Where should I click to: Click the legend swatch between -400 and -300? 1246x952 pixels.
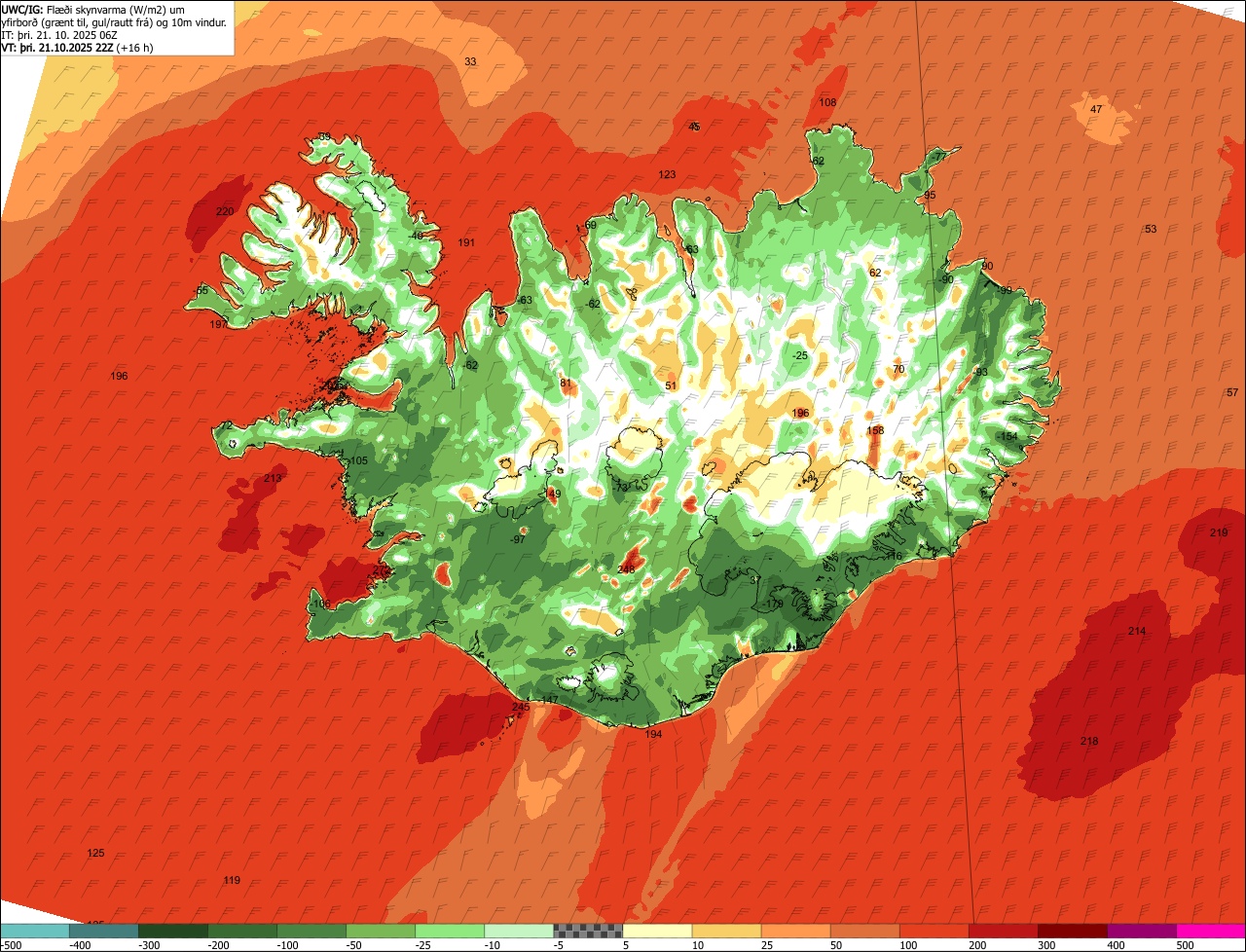click(x=104, y=931)
